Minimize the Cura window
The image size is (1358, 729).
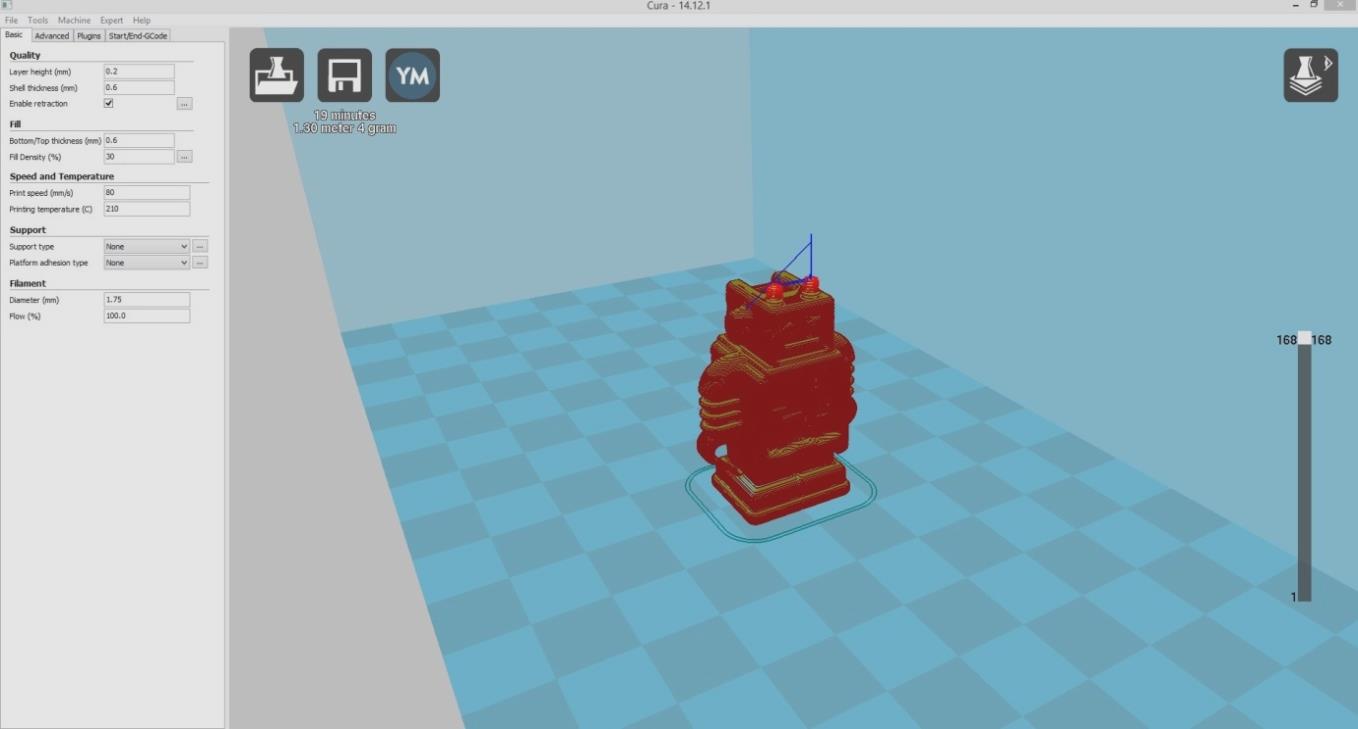tap(1296, 6)
